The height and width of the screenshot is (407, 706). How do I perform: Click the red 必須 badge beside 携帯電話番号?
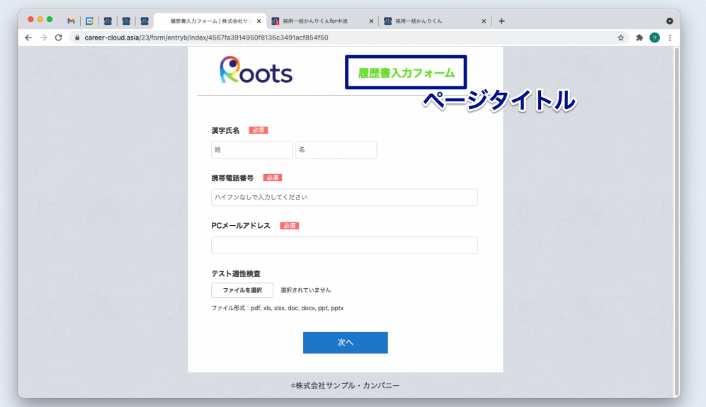[272, 178]
